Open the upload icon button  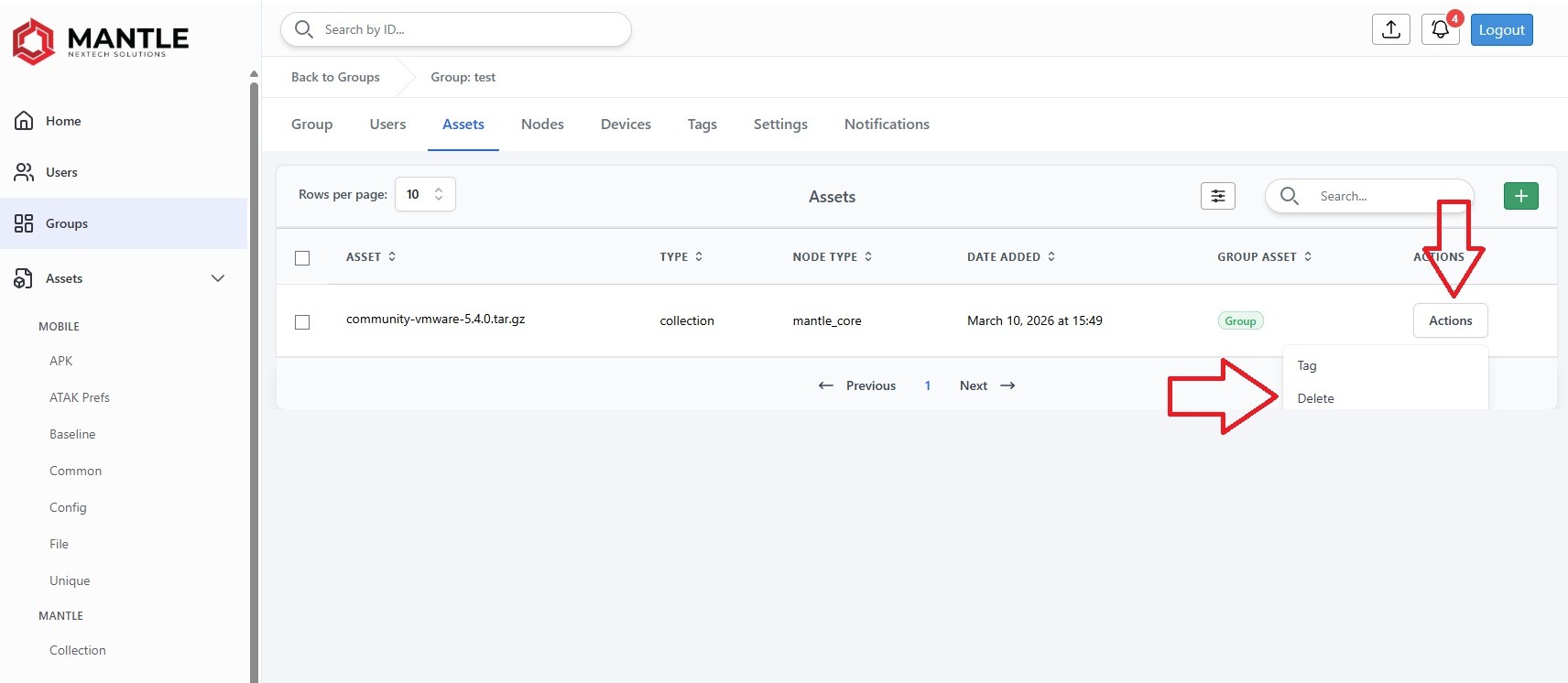tap(1390, 29)
